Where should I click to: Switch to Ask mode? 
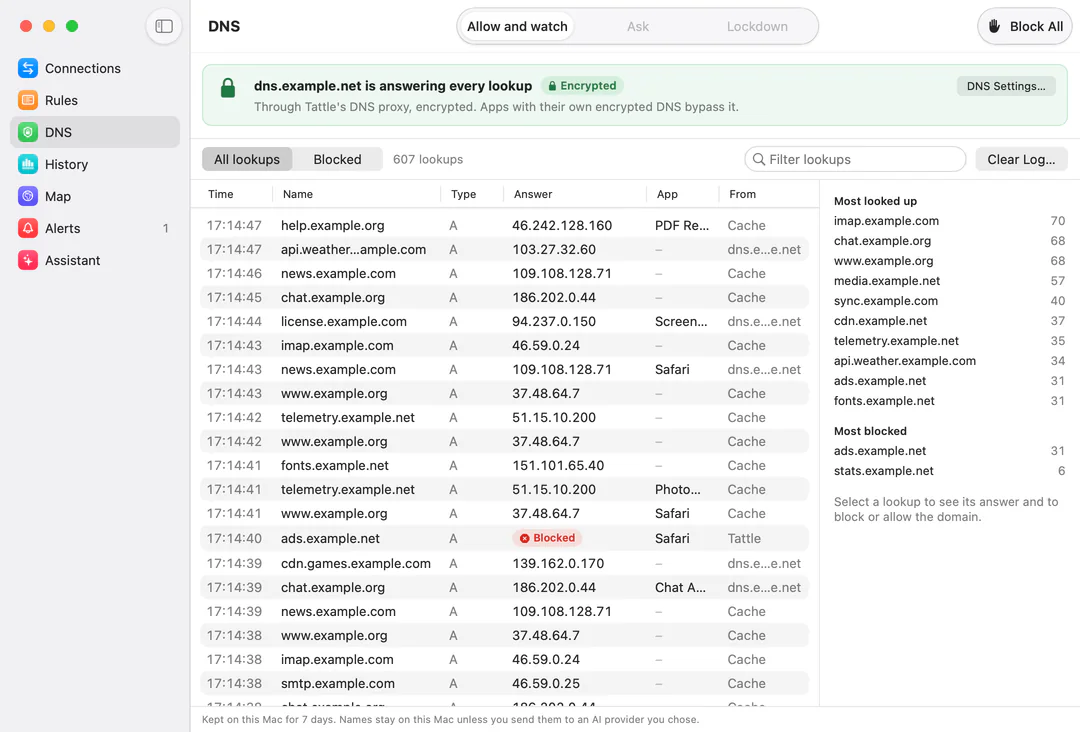[638, 26]
